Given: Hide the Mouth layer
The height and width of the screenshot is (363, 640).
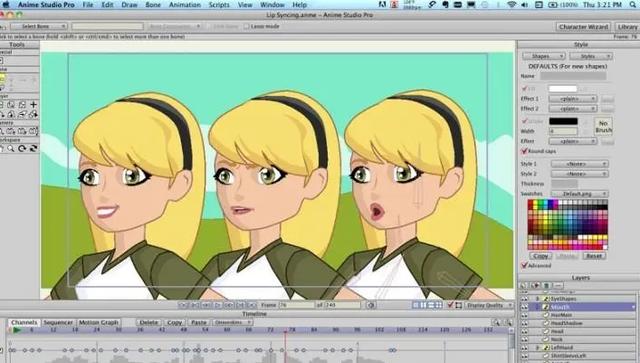Looking at the screenshot, I should 524,307.
